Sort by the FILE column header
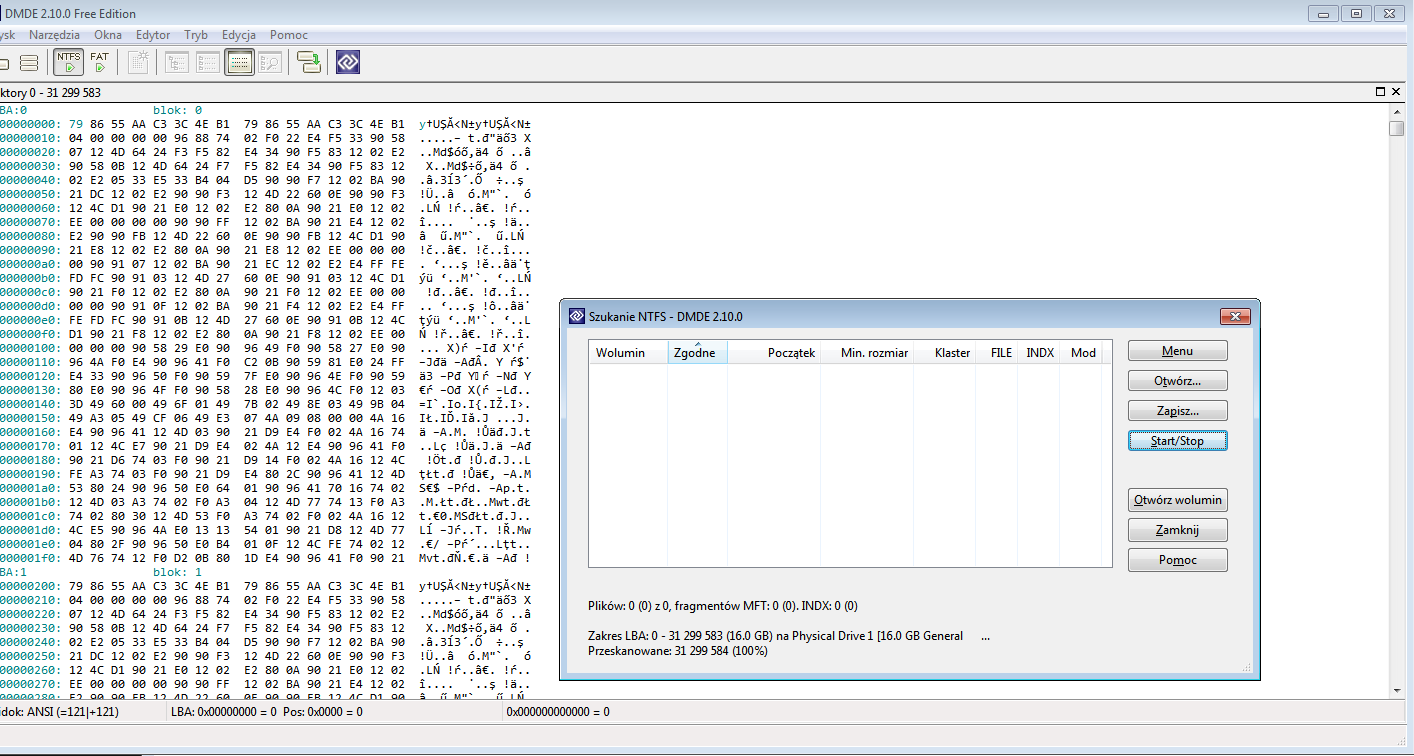 (x=997, y=352)
